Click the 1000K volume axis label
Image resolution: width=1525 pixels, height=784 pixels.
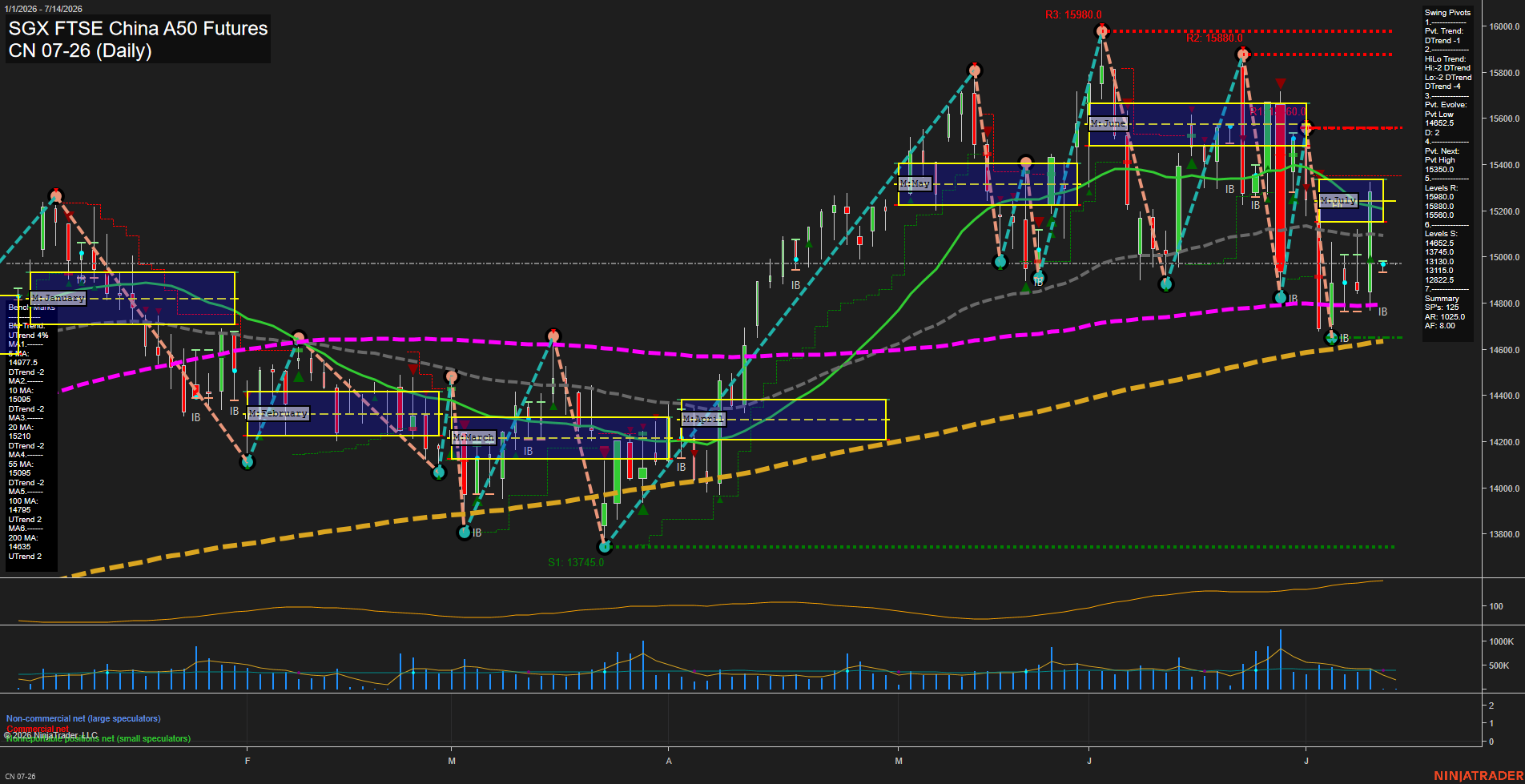click(x=1501, y=641)
